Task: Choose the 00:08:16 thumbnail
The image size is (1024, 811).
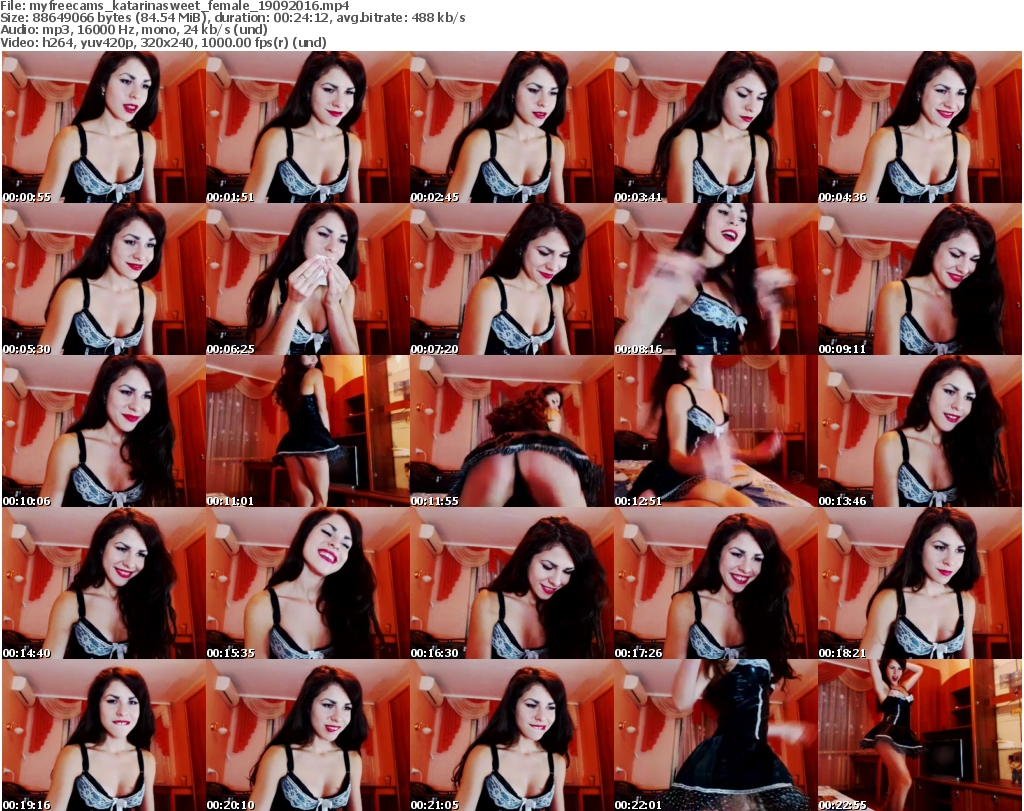Action: click(715, 279)
